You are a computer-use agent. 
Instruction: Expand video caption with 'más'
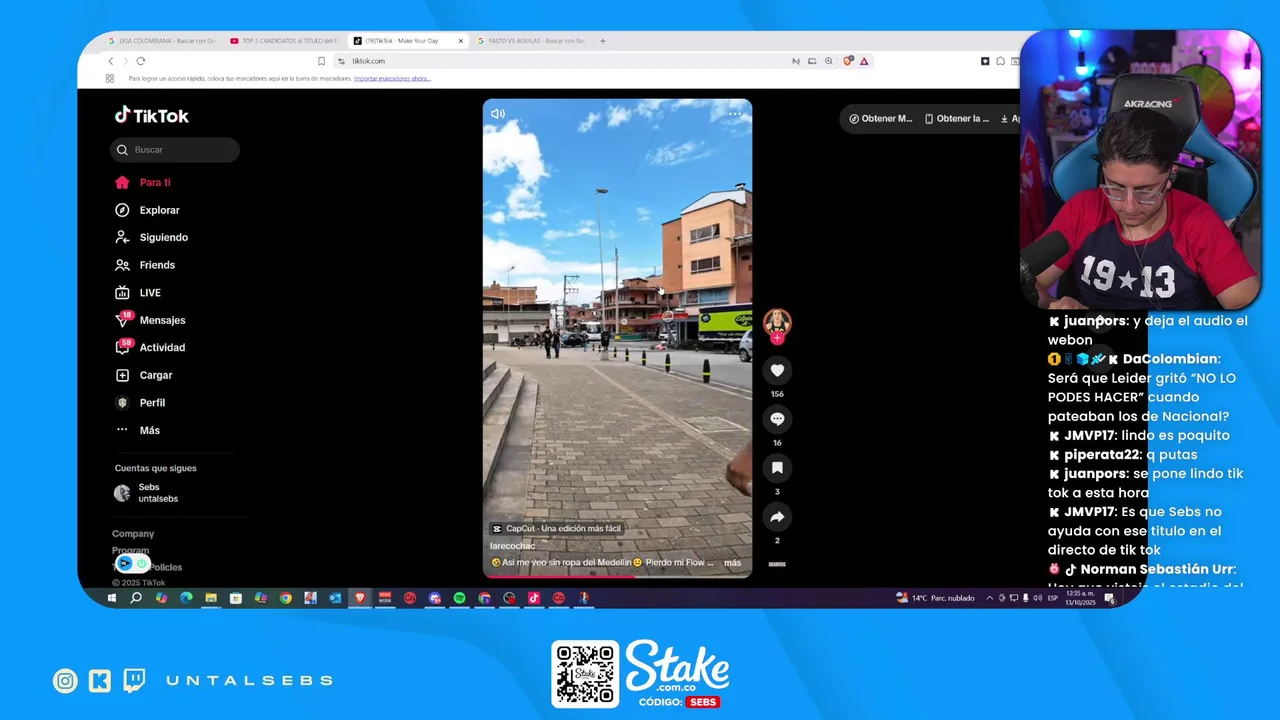point(733,563)
